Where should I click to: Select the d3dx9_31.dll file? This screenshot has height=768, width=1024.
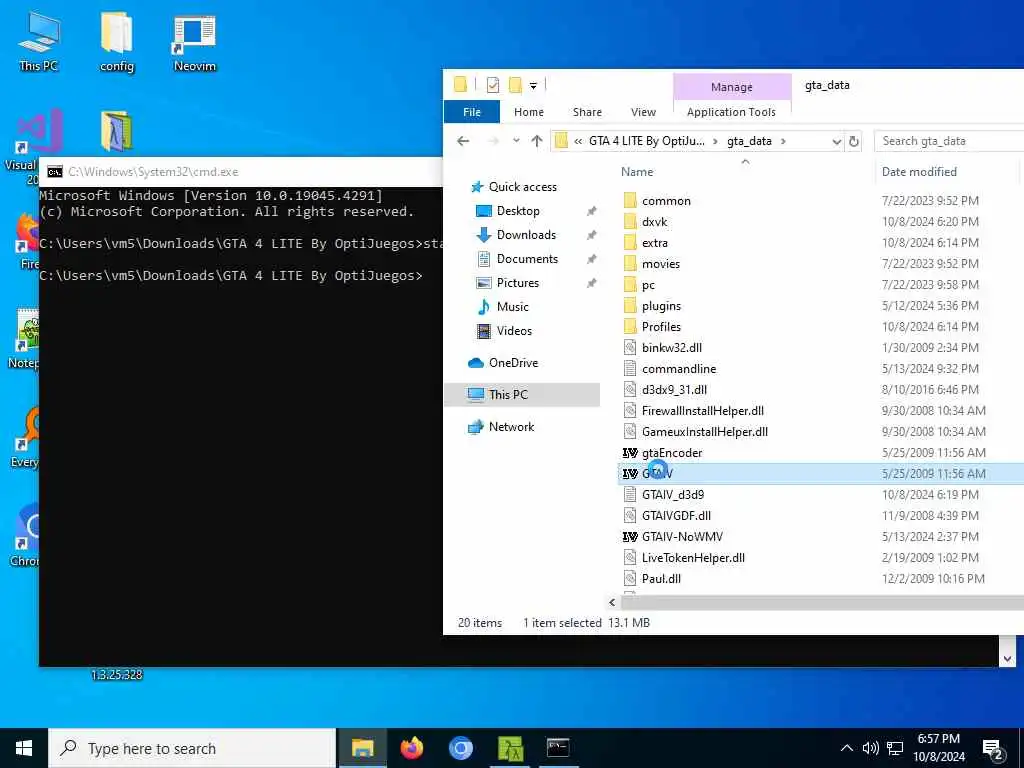[x=674, y=390]
